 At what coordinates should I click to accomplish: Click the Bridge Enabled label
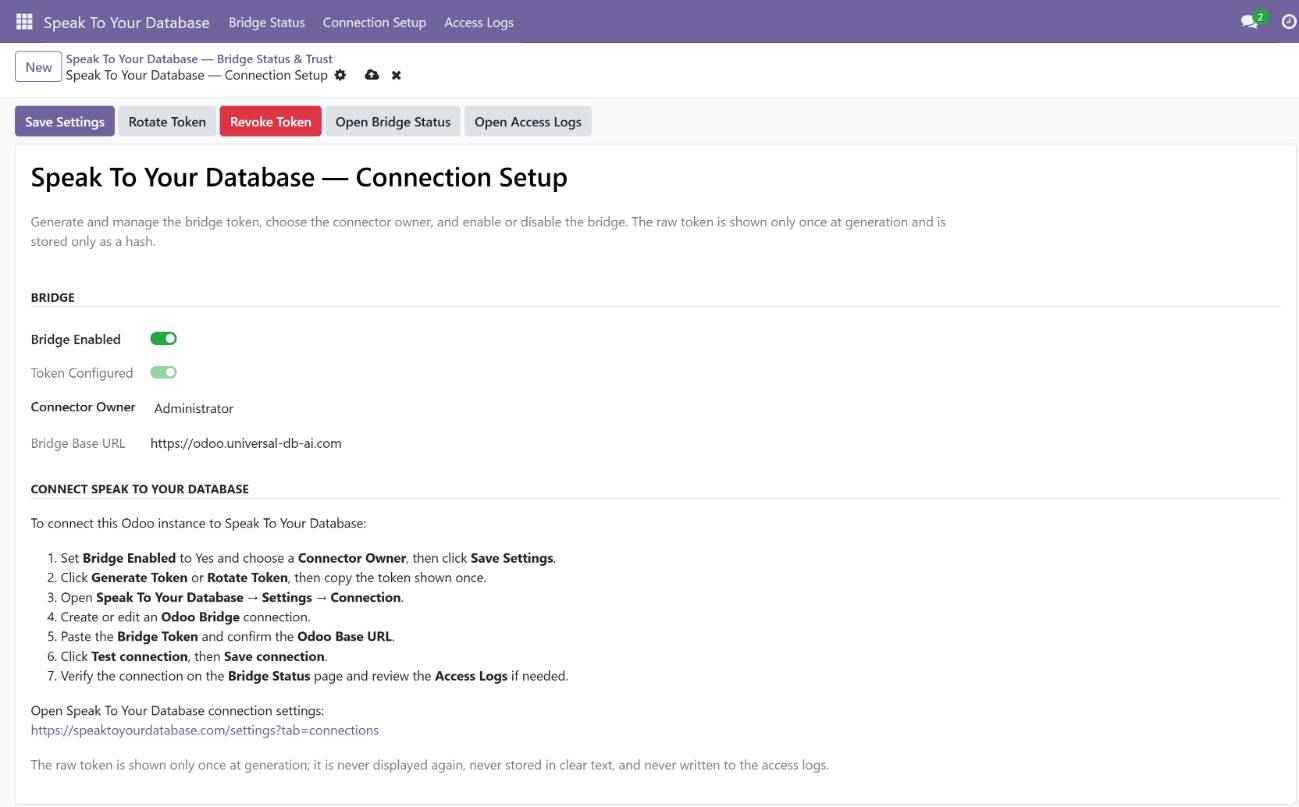coord(76,340)
